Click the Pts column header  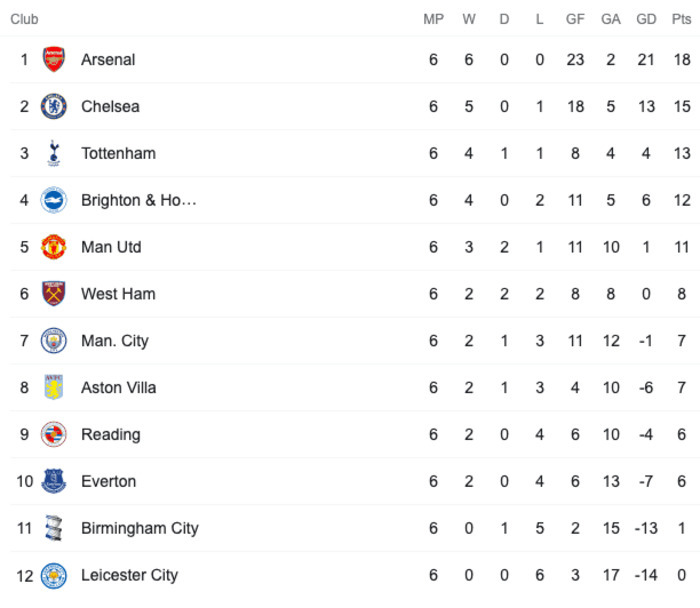681,19
